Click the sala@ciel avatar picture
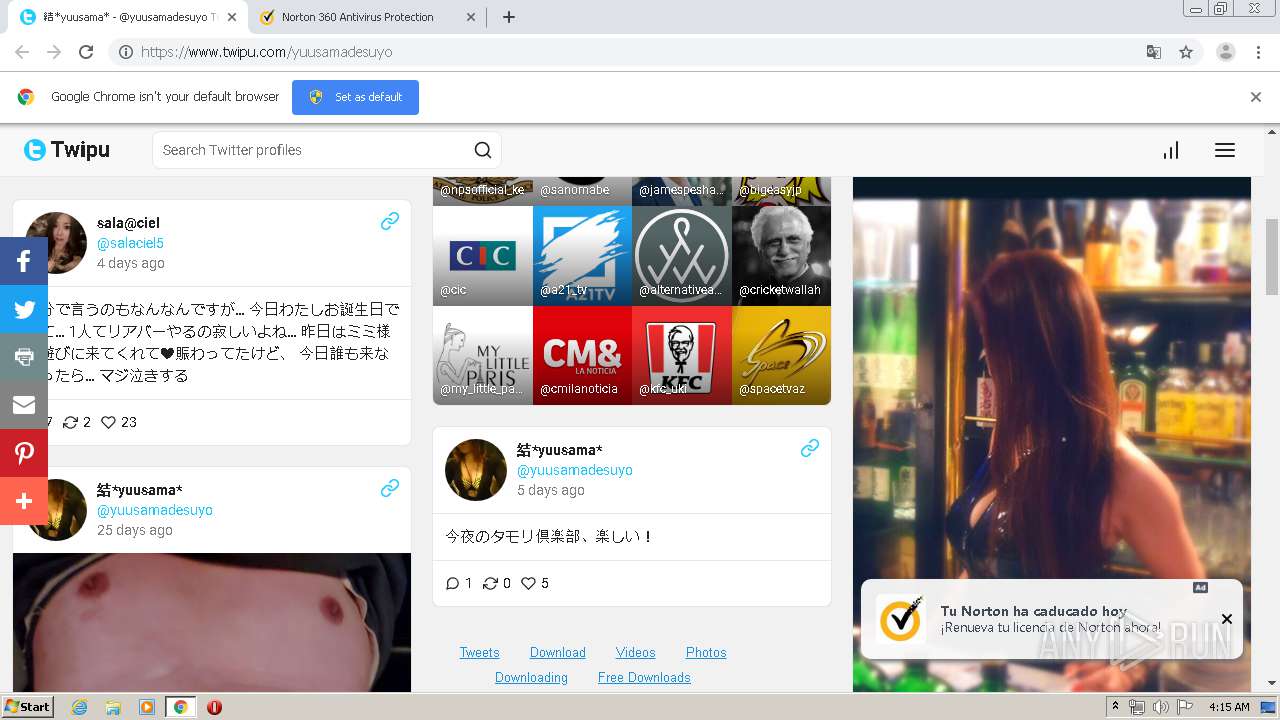The height and width of the screenshot is (720, 1280). (56, 242)
